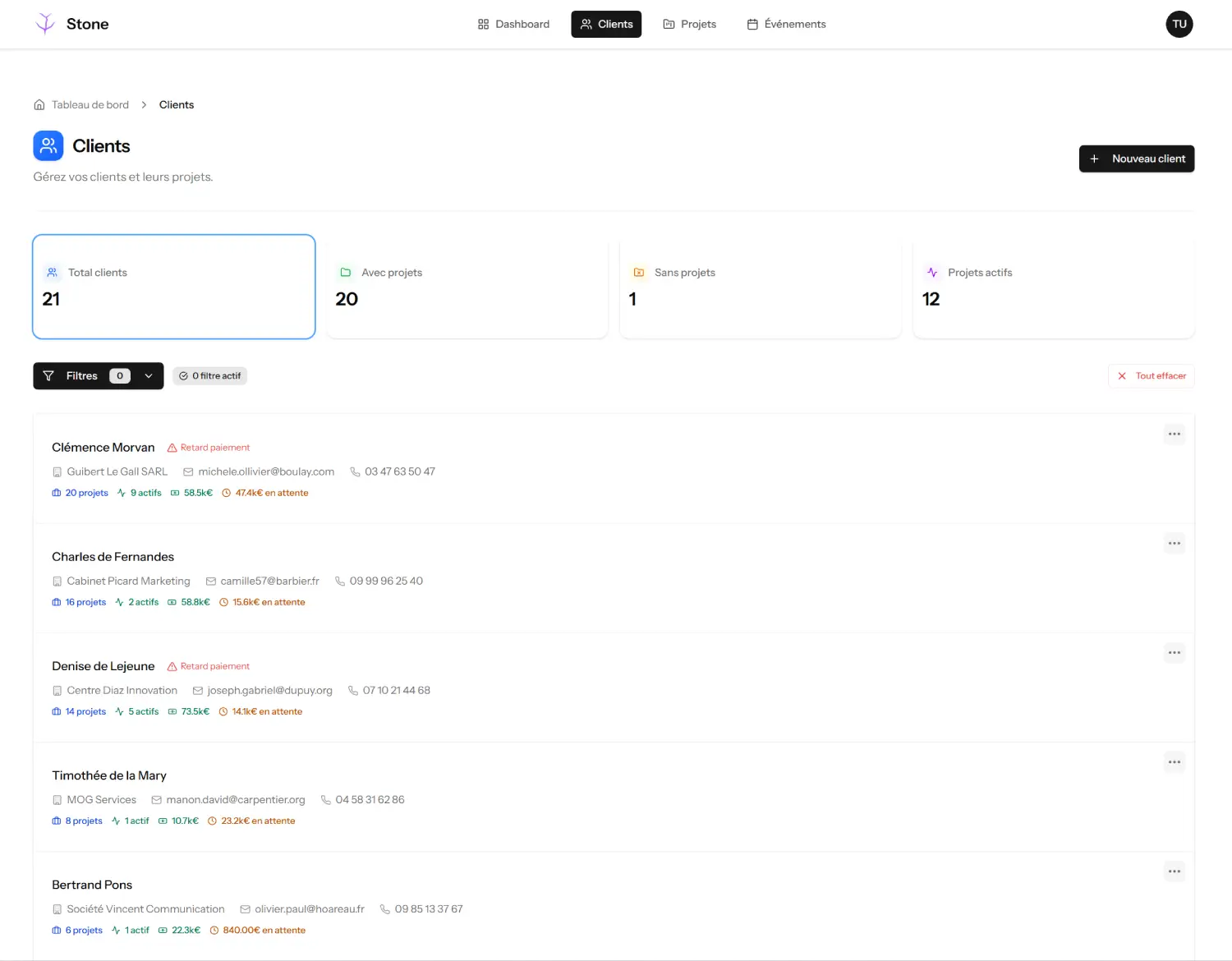Select the Total clients stat card
Screen dimensions: 1232x961
coord(174,287)
